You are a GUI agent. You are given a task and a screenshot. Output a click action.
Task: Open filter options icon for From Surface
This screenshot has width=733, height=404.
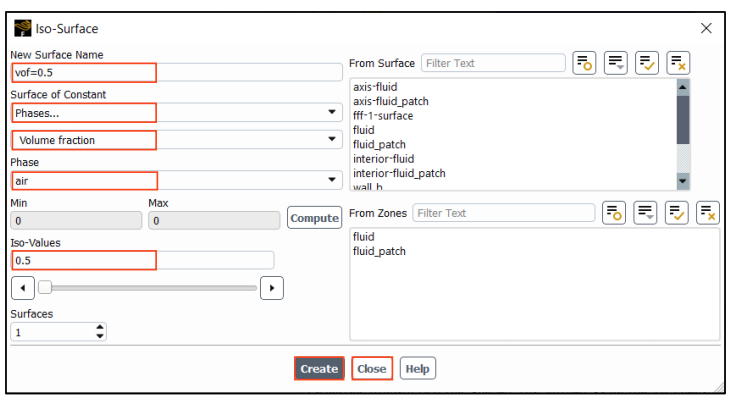[x=615, y=63]
